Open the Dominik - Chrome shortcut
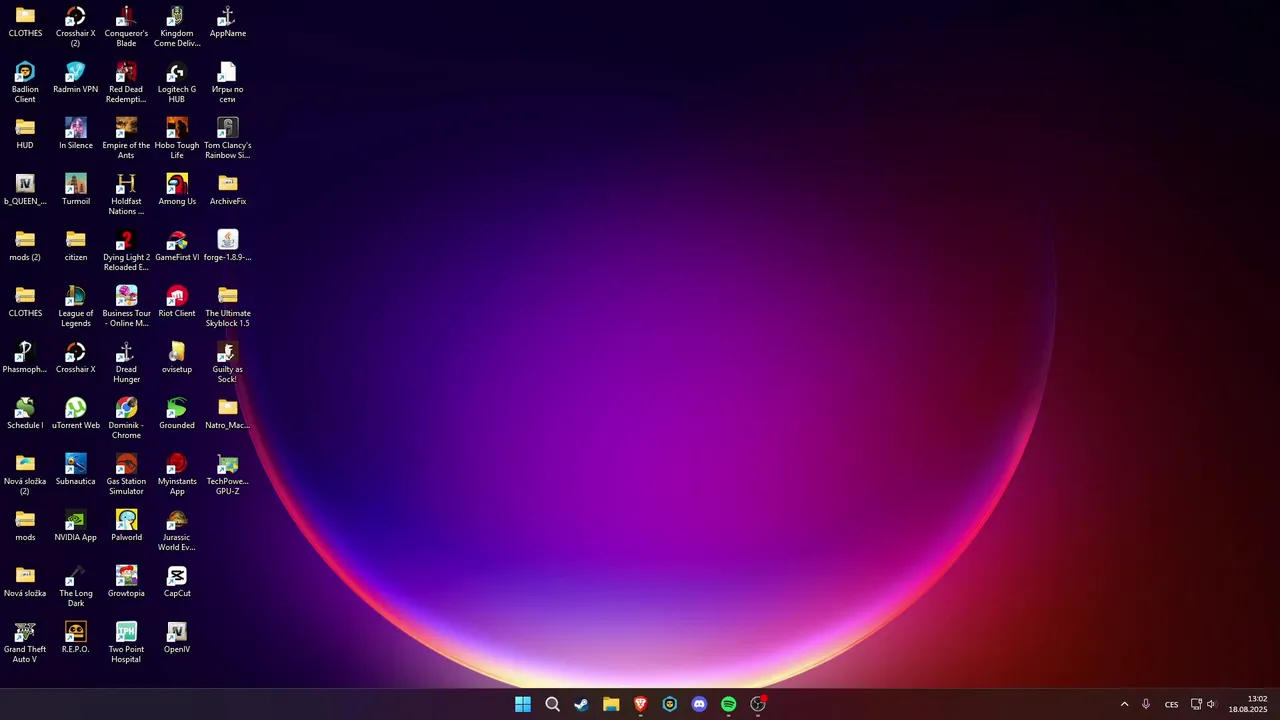The width and height of the screenshot is (1280, 720). click(x=126, y=419)
